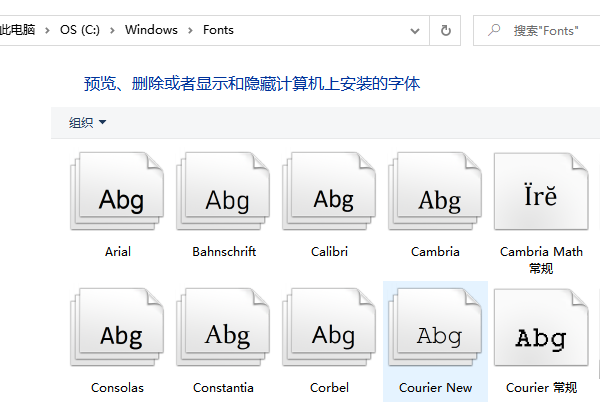Refresh the Fonts folder view
Image resolution: width=600 pixels, height=410 pixels.
point(445,30)
